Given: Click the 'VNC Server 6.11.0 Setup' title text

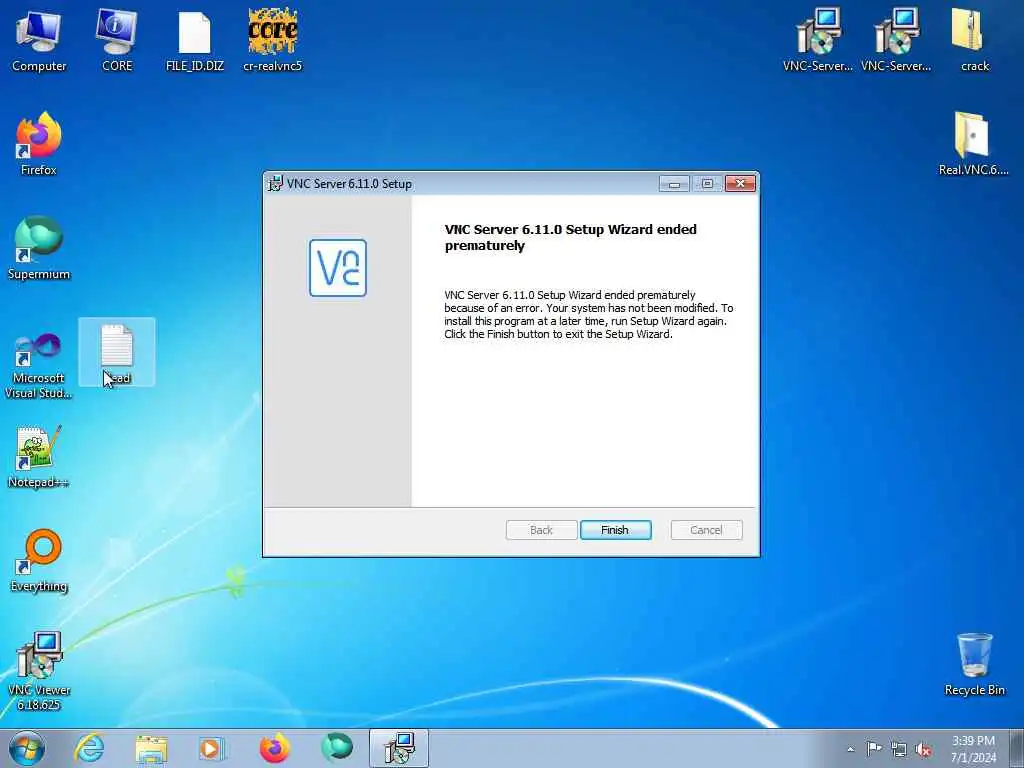Looking at the screenshot, I should (x=349, y=184).
